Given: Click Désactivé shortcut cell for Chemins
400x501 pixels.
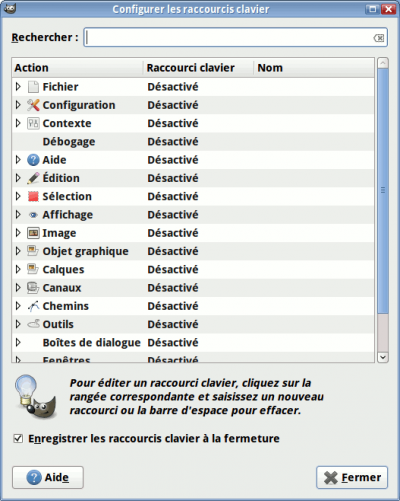Looking at the screenshot, I should pos(173,306).
